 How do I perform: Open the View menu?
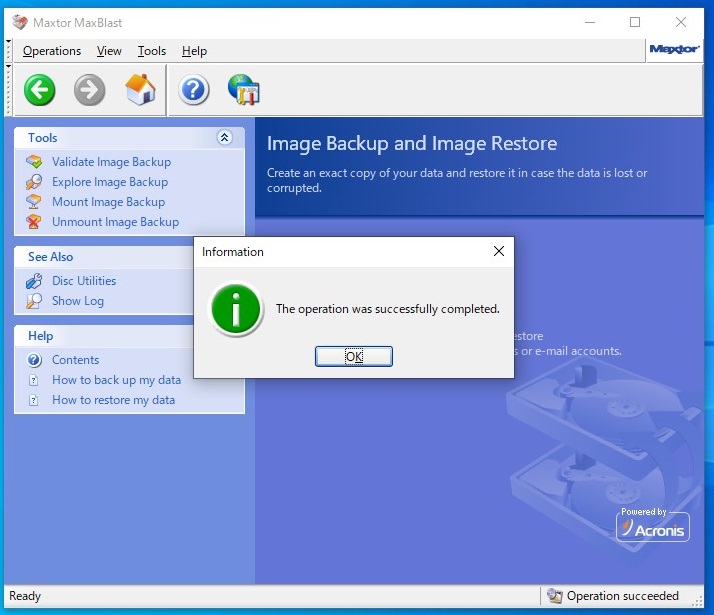click(x=109, y=51)
